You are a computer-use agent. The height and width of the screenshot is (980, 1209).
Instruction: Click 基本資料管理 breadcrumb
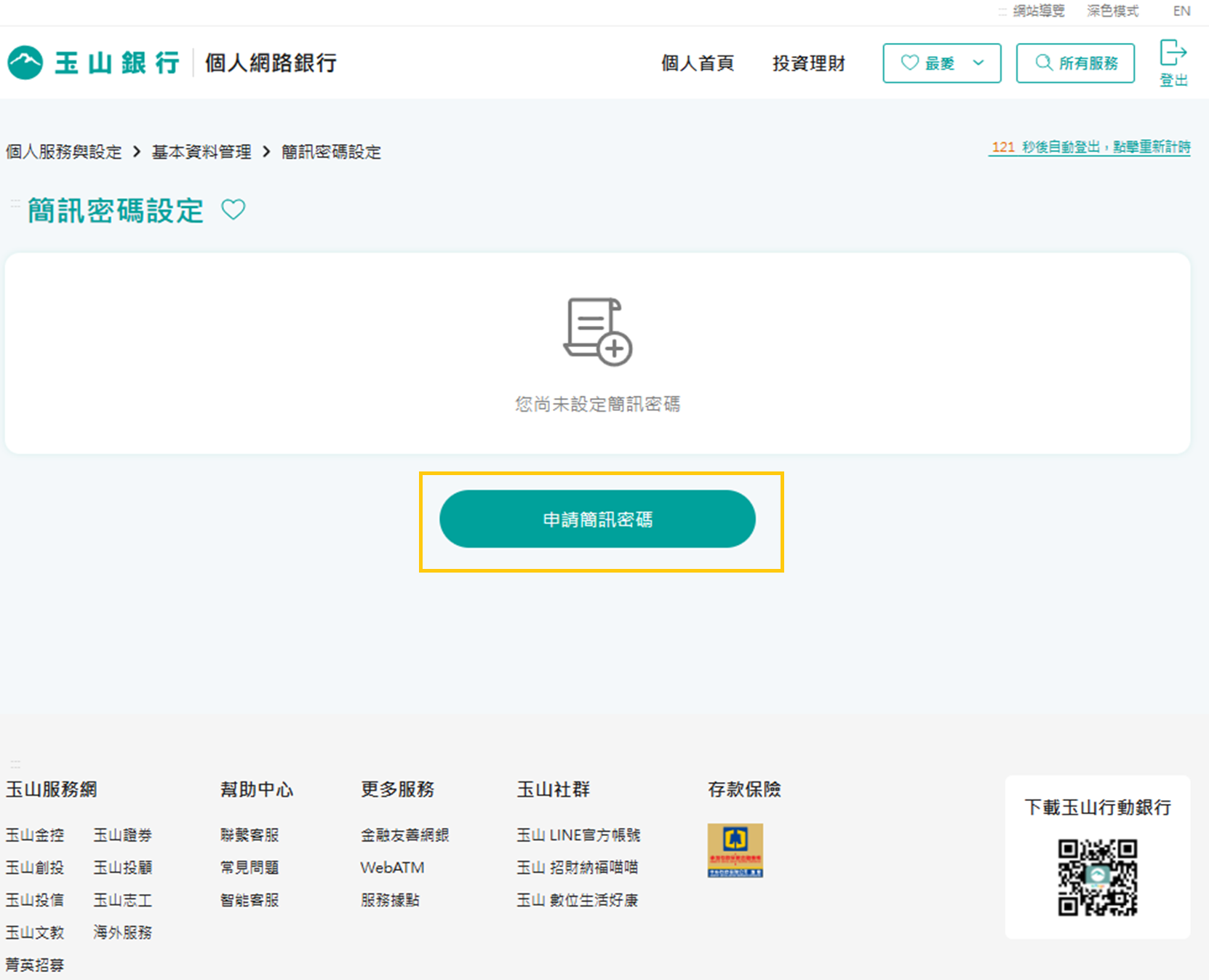click(201, 151)
